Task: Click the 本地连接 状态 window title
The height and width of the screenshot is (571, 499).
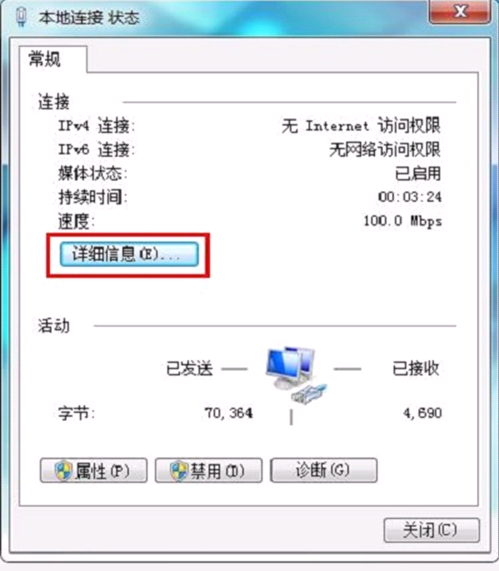Action: pos(89,17)
